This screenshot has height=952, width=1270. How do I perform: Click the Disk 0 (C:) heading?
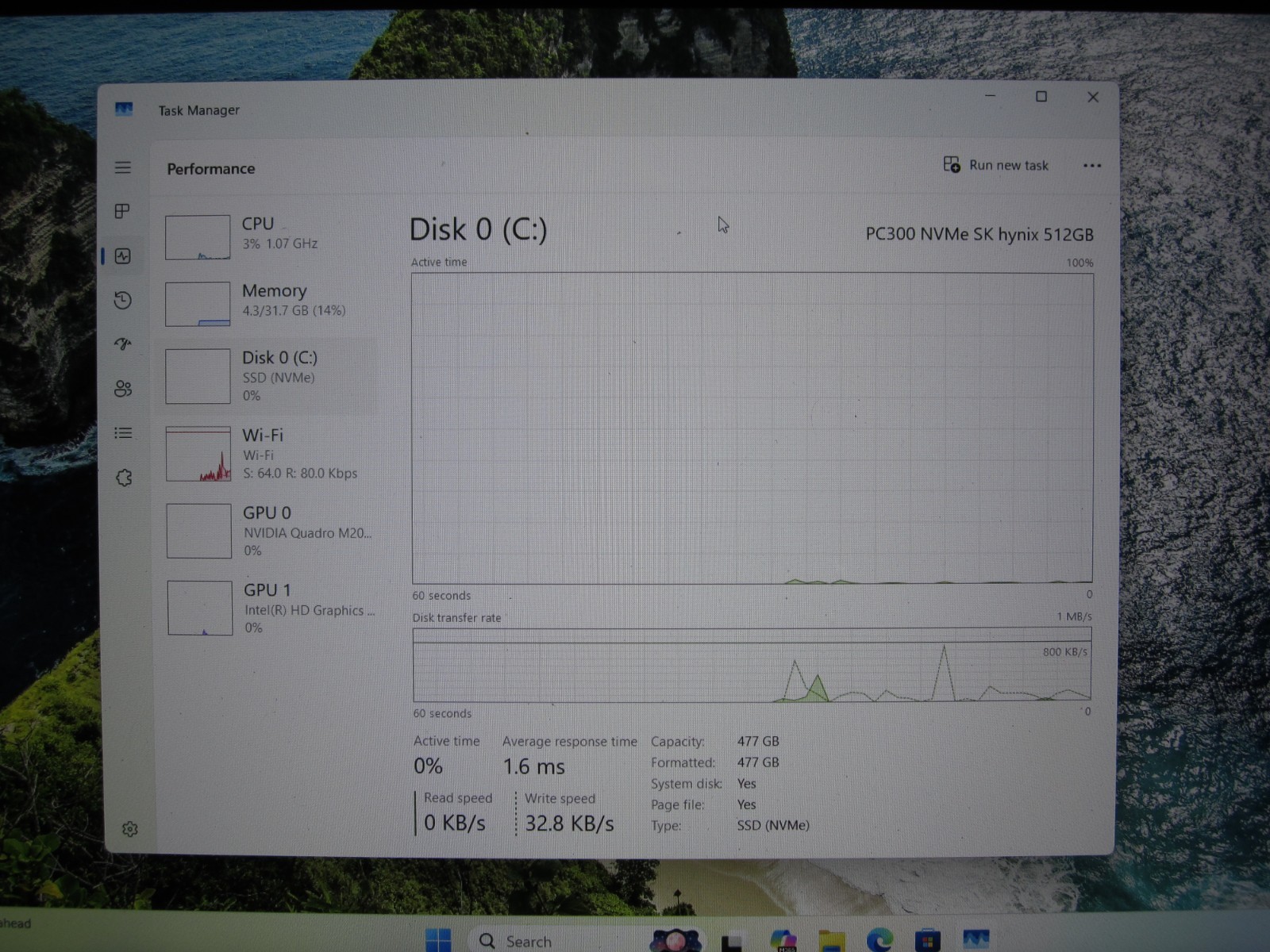coord(478,230)
